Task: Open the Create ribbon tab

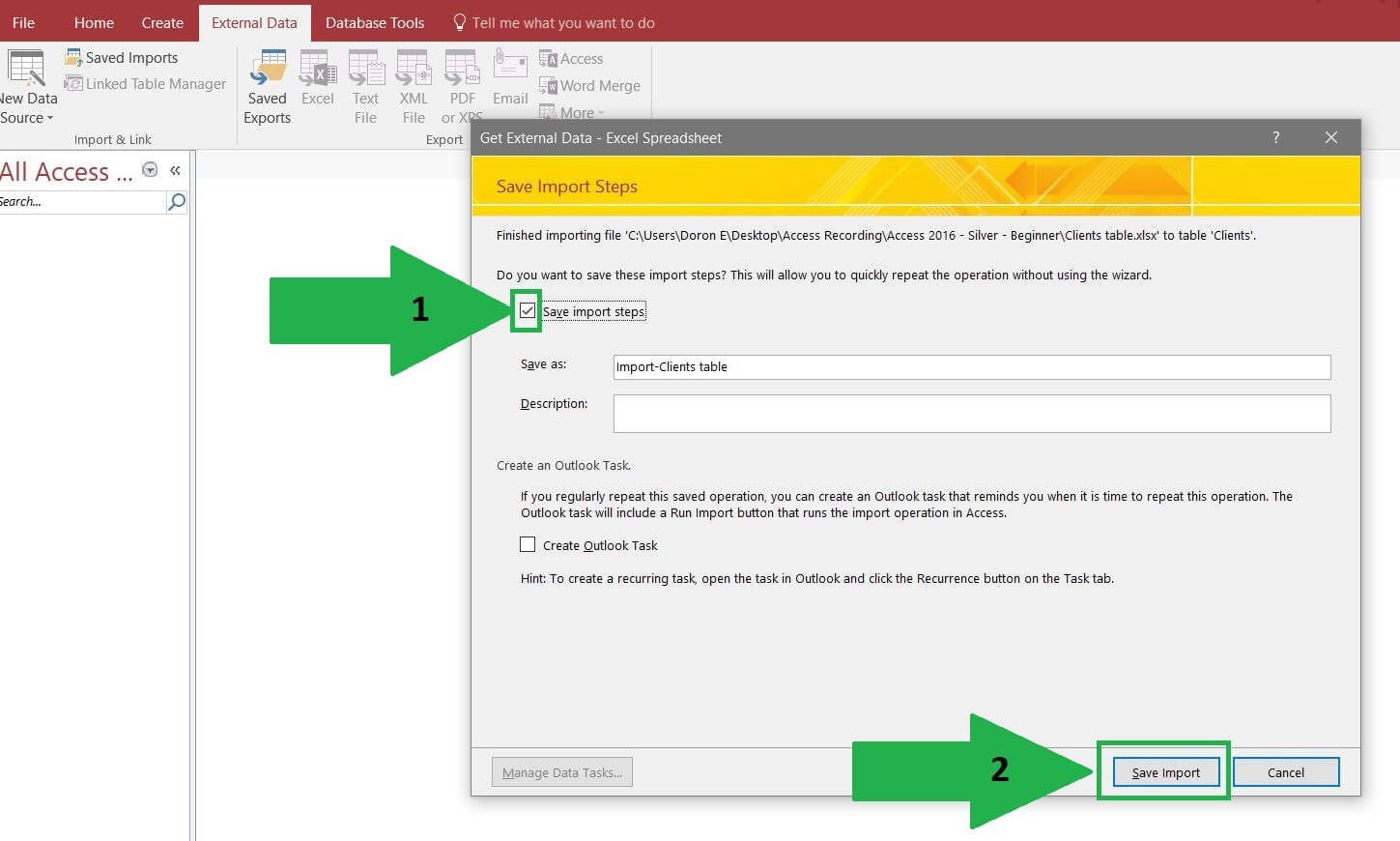Action: point(161,22)
